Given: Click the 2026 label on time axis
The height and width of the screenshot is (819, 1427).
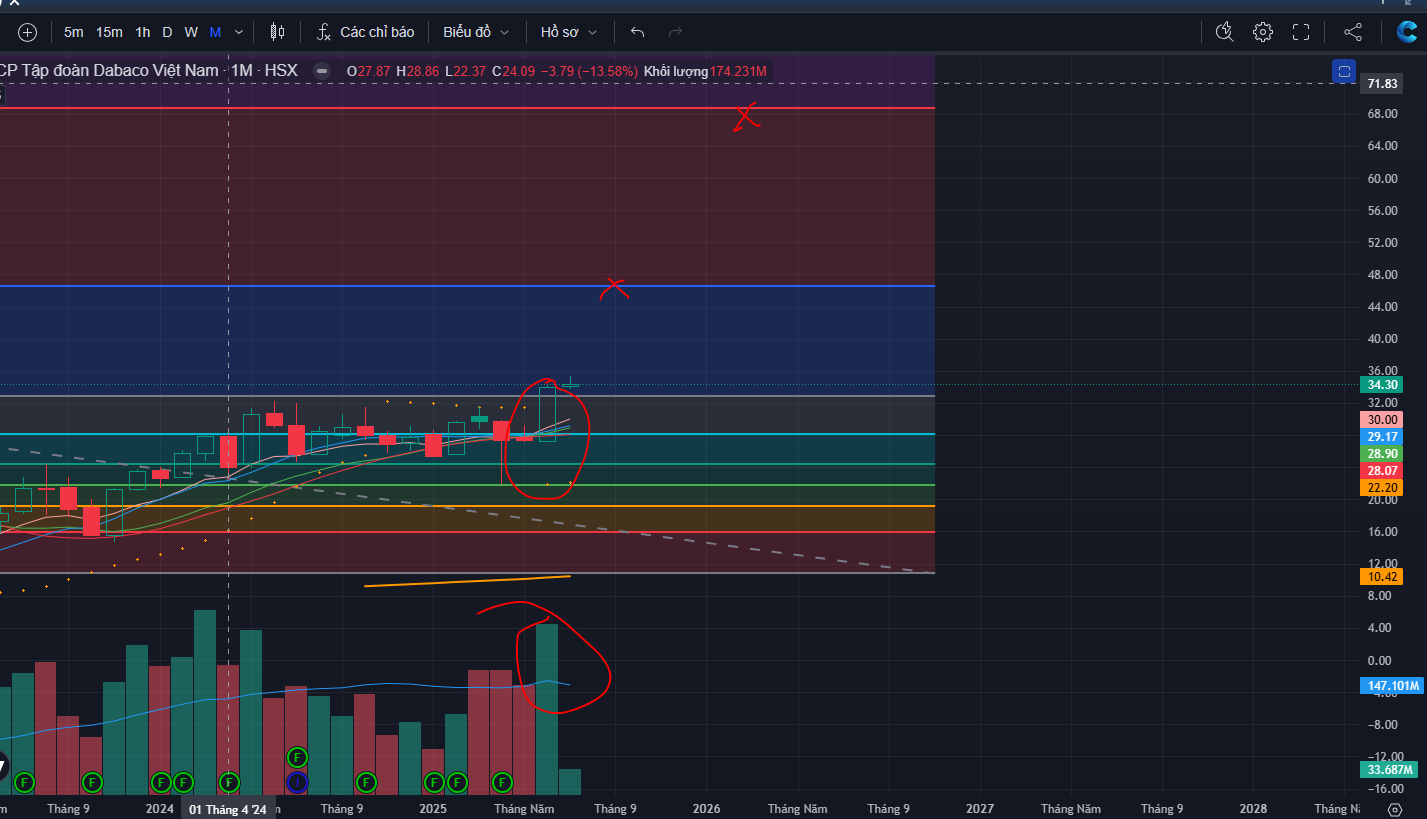Looking at the screenshot, I should point(706,809).
